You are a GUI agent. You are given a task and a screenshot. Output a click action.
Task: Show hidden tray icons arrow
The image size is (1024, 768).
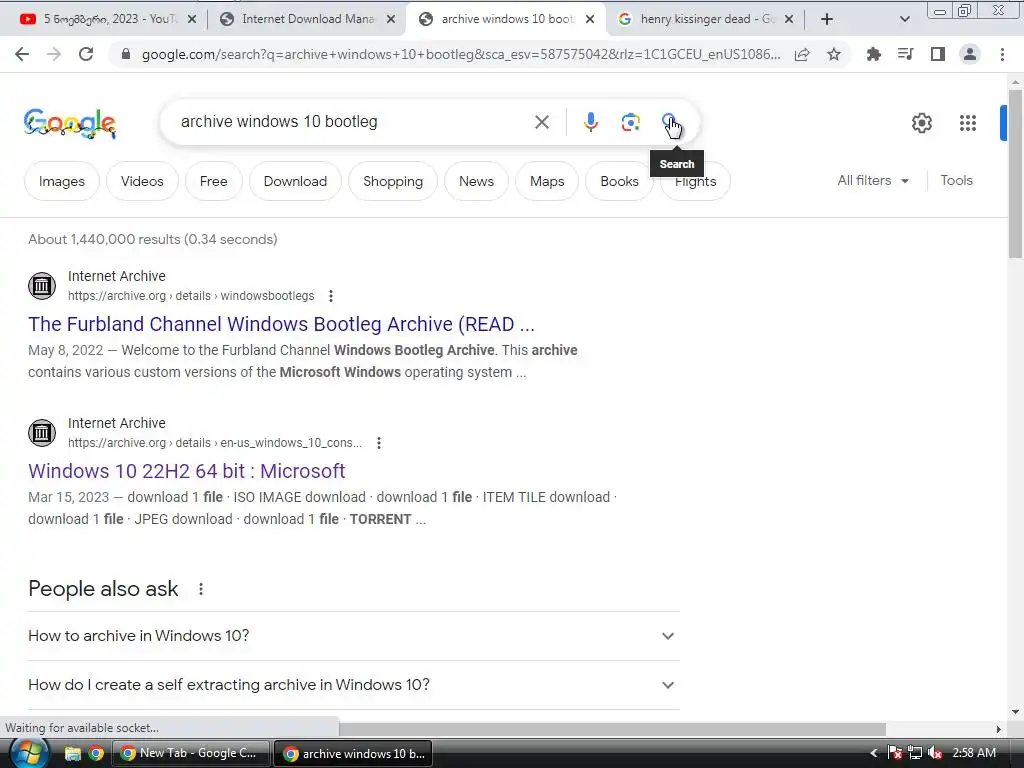874,754
